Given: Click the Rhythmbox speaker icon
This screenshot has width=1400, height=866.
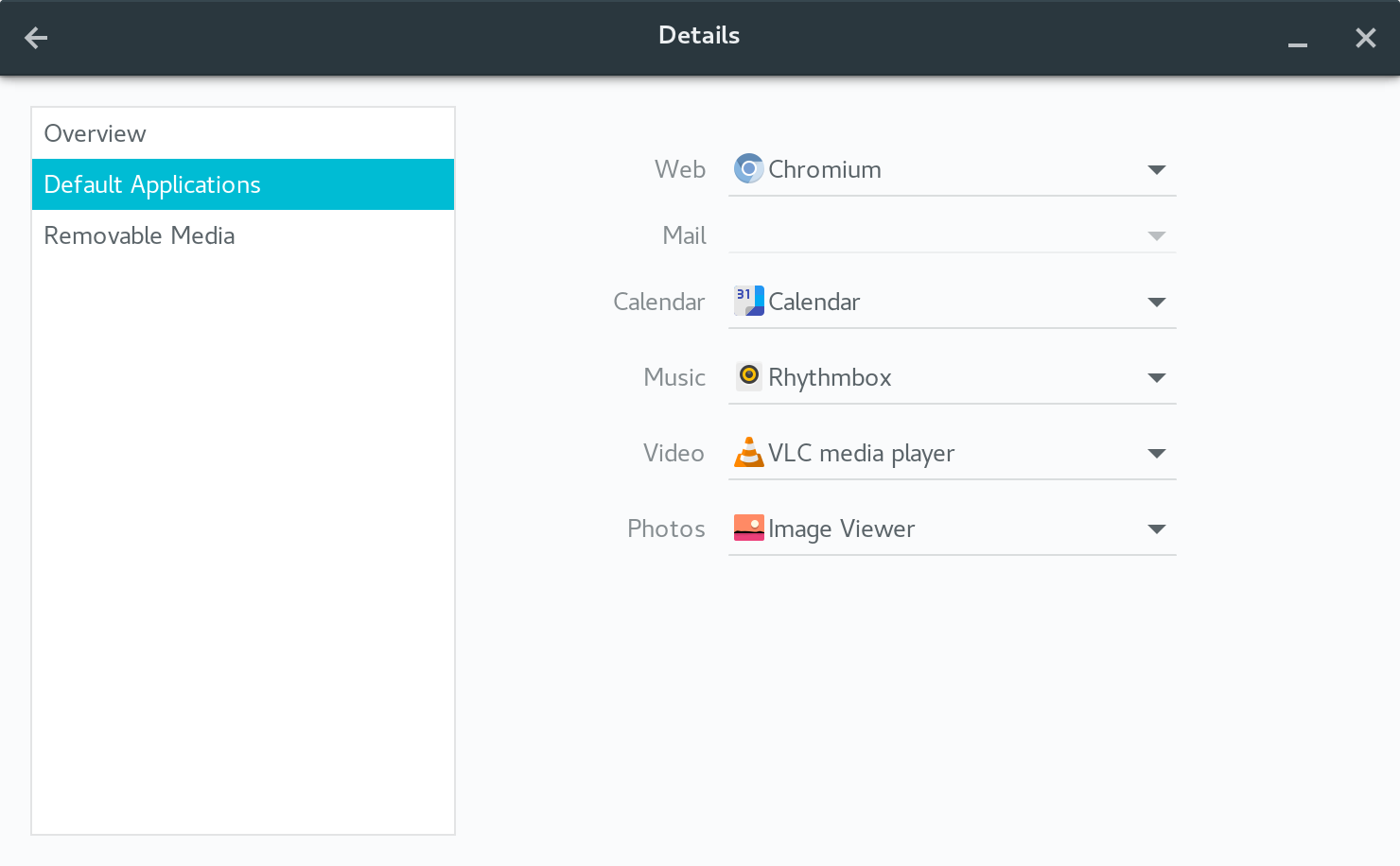Looking at the screenshot, I should pos(748,376).
